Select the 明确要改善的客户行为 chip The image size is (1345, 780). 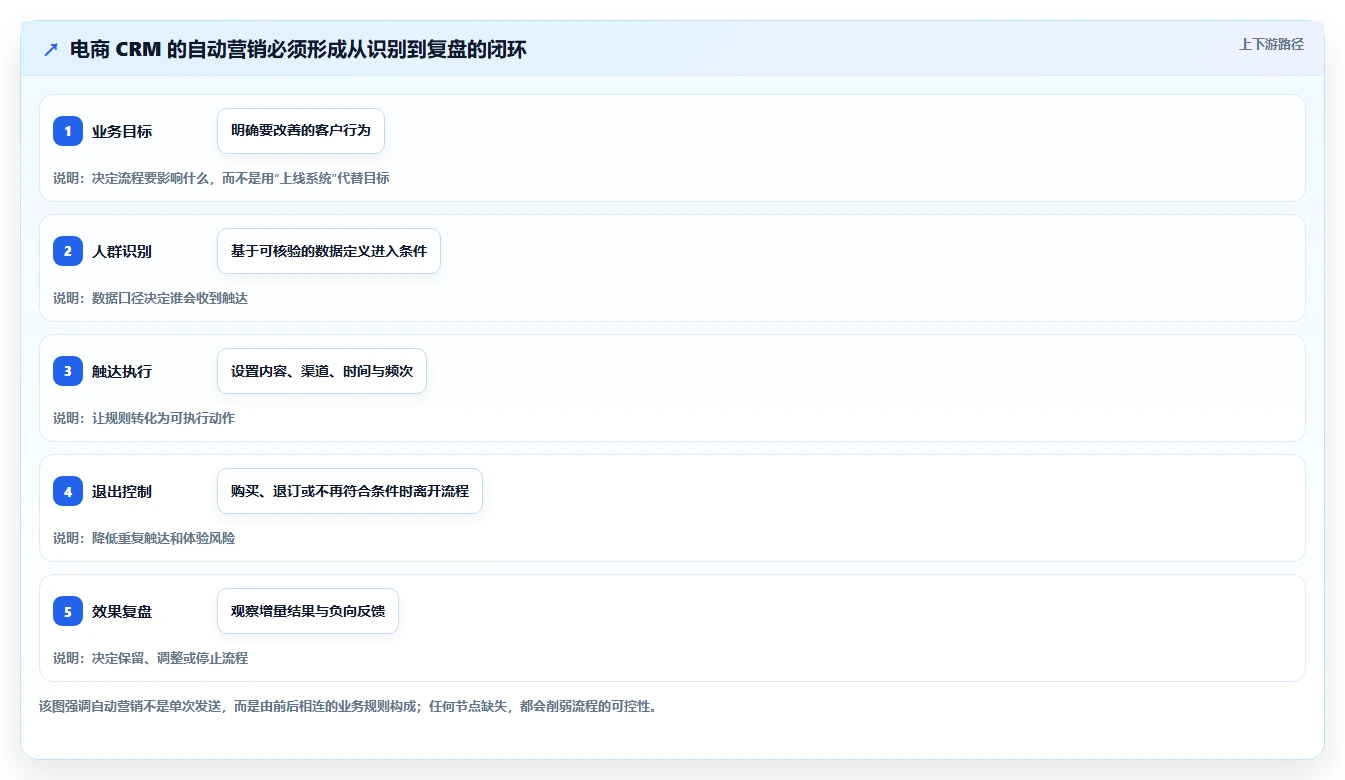point(301,131)
